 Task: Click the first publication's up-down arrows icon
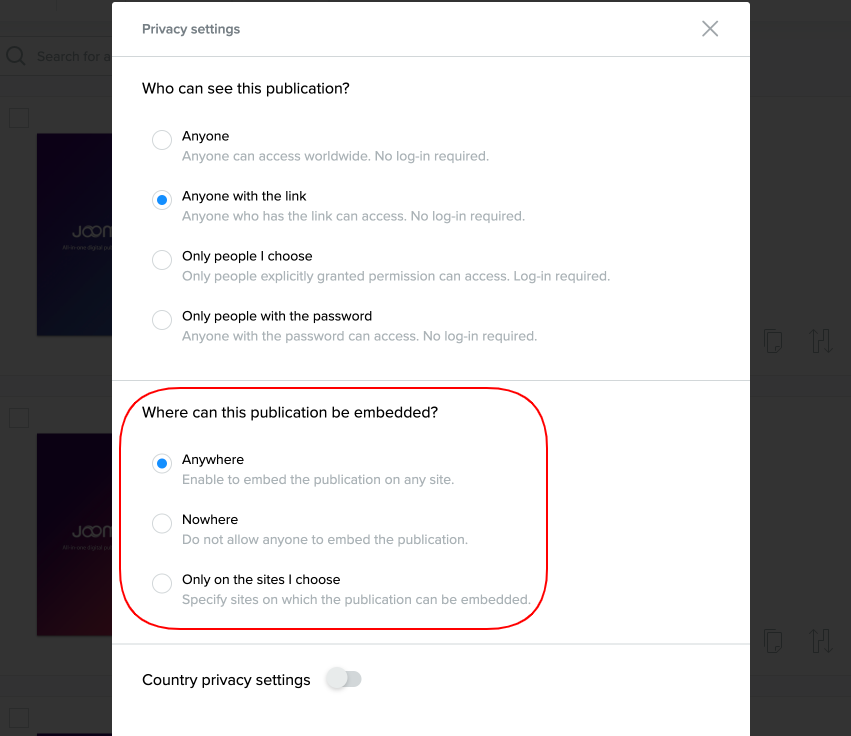point(821,340)
